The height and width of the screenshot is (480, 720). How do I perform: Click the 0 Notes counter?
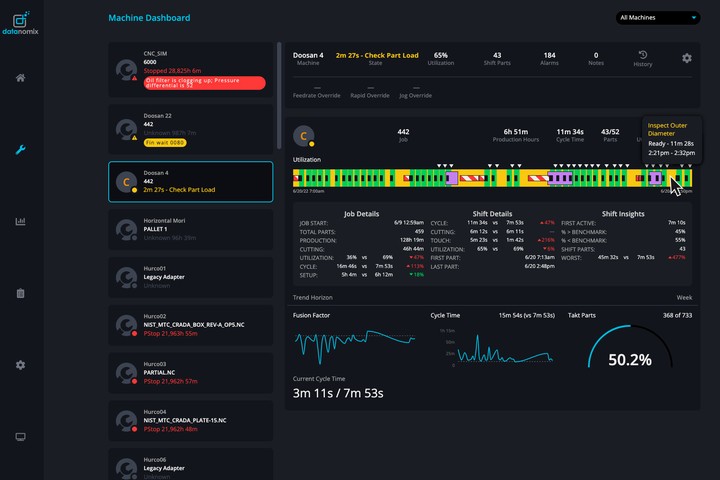tap(596, 58)
